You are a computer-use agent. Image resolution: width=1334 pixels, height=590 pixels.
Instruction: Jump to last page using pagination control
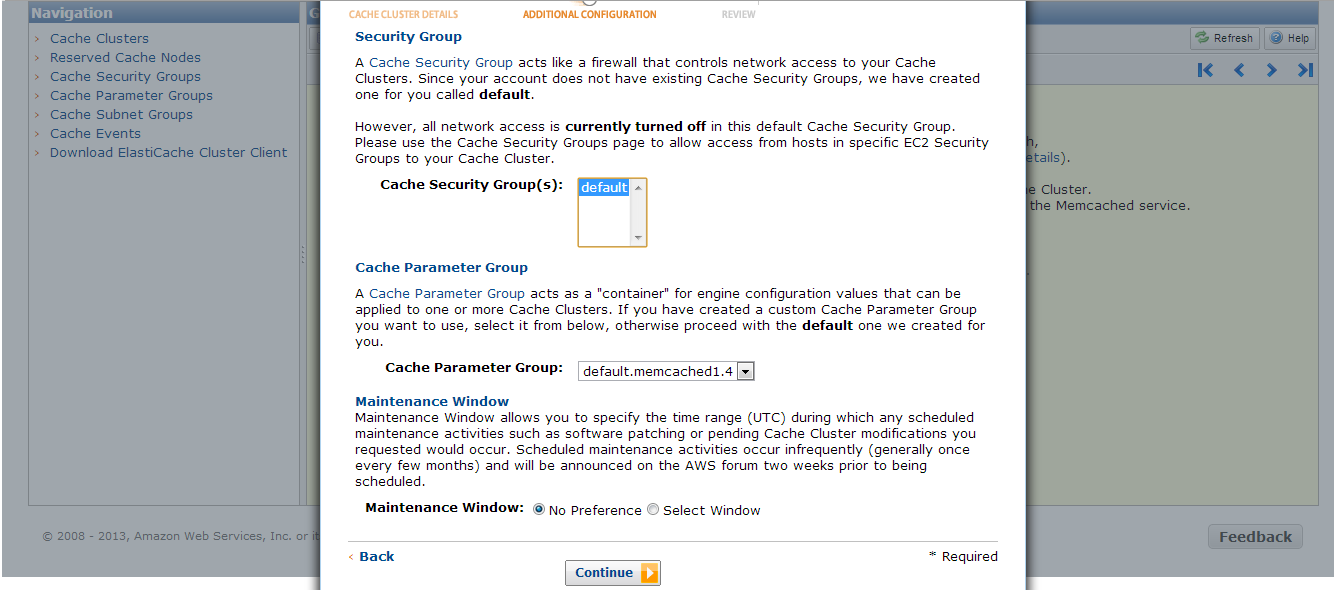[1304, 69]
